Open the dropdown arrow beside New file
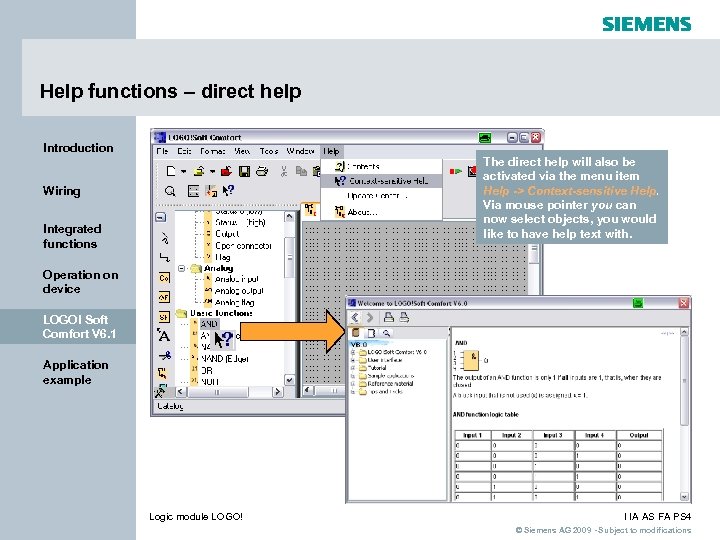This screenshot has width=720, height=540. point(183,172)
